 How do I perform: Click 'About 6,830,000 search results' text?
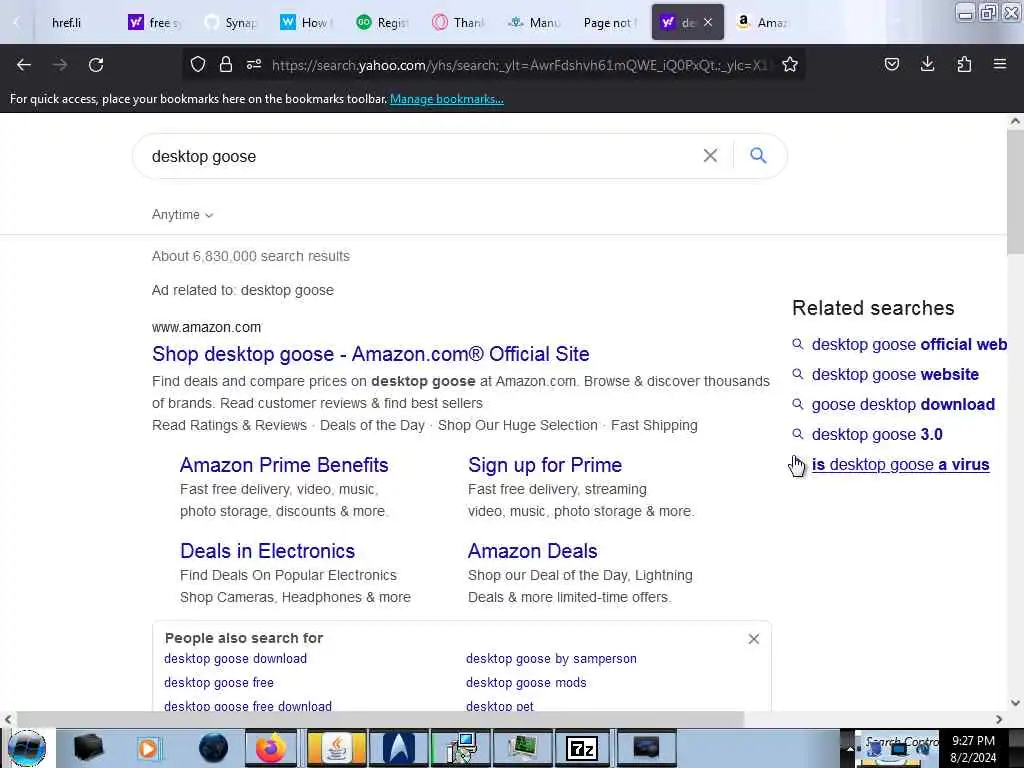click(251, 256)
